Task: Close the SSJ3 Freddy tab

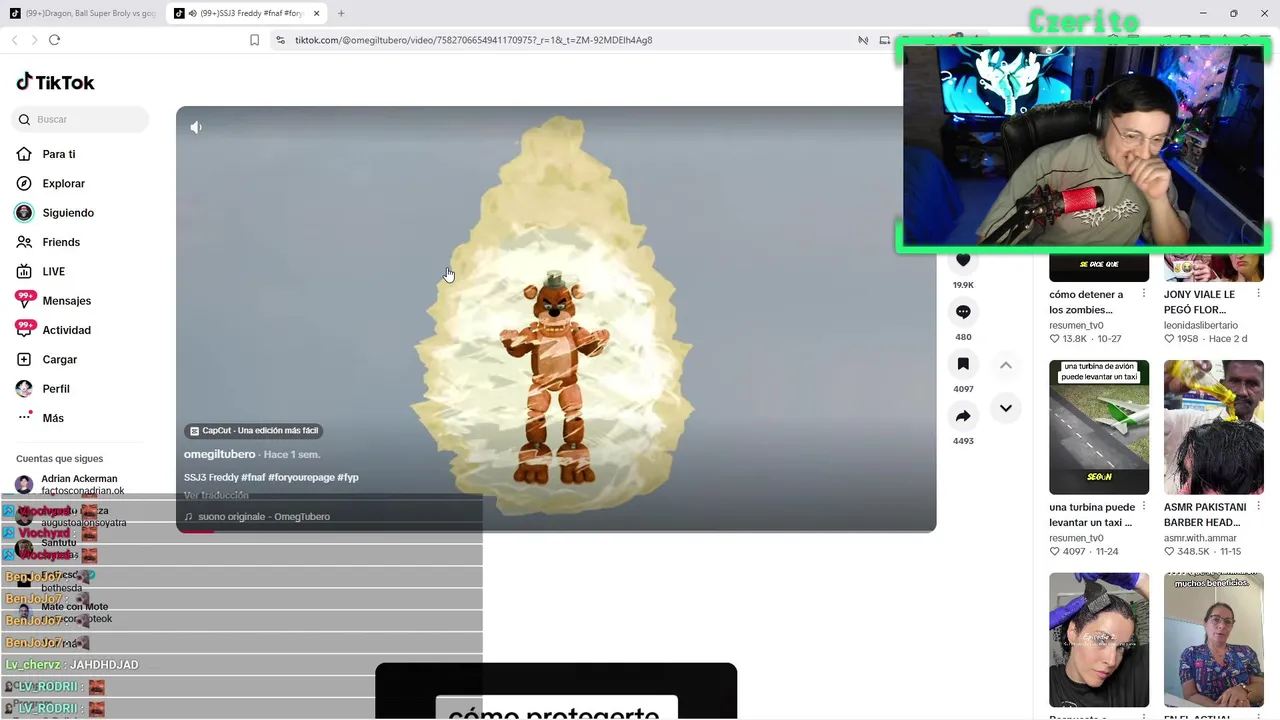Action: pyautogui.click(x=317, y=13)
